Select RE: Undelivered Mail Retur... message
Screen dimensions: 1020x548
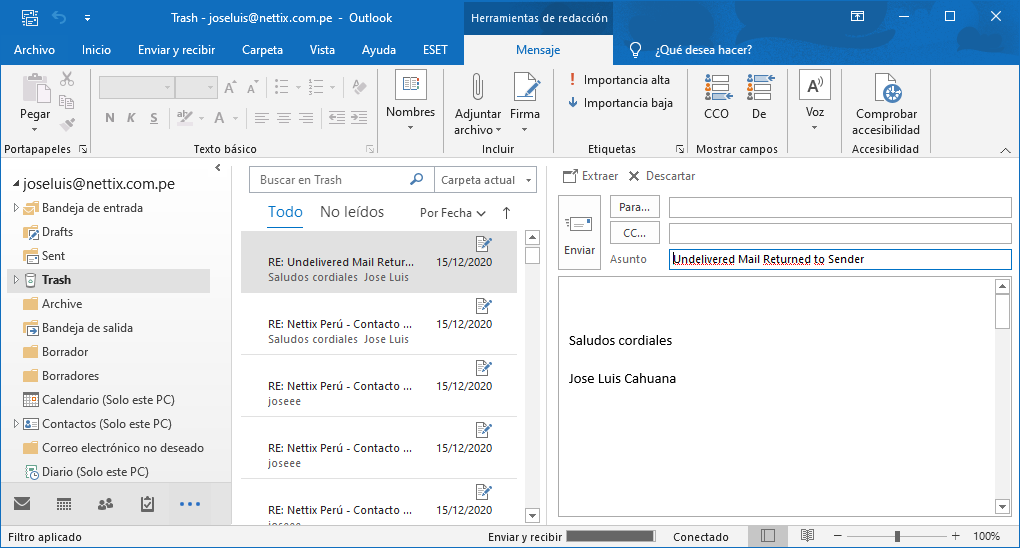click(x=379, y=262)
